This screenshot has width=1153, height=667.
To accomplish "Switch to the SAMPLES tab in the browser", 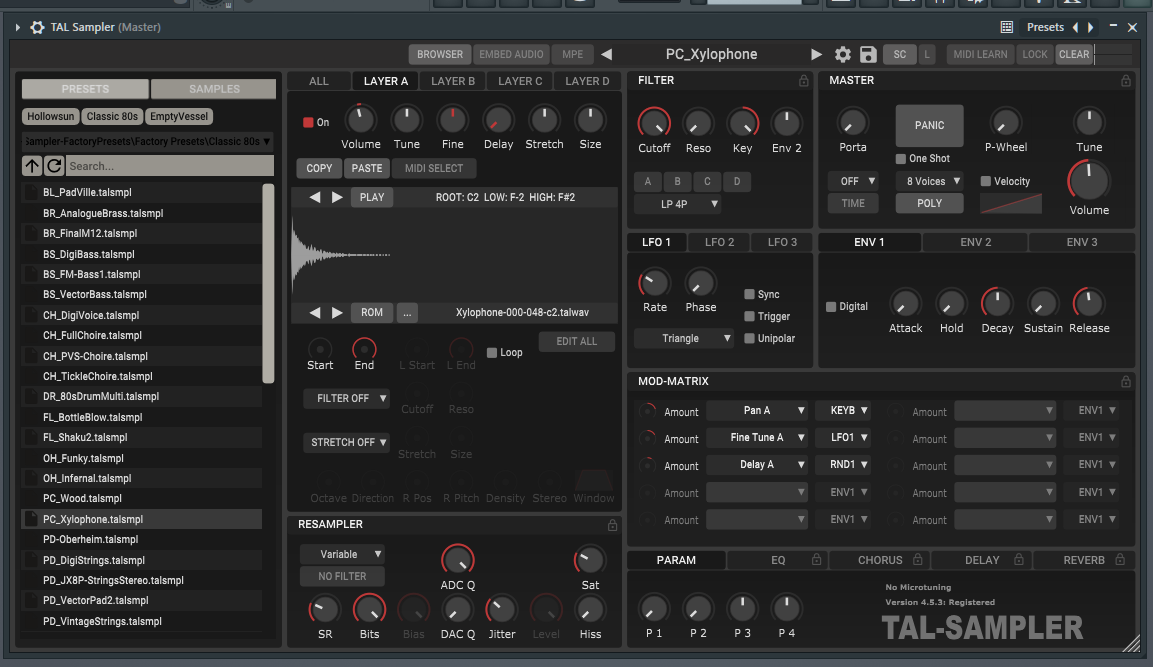I will [x=214, y=89].
